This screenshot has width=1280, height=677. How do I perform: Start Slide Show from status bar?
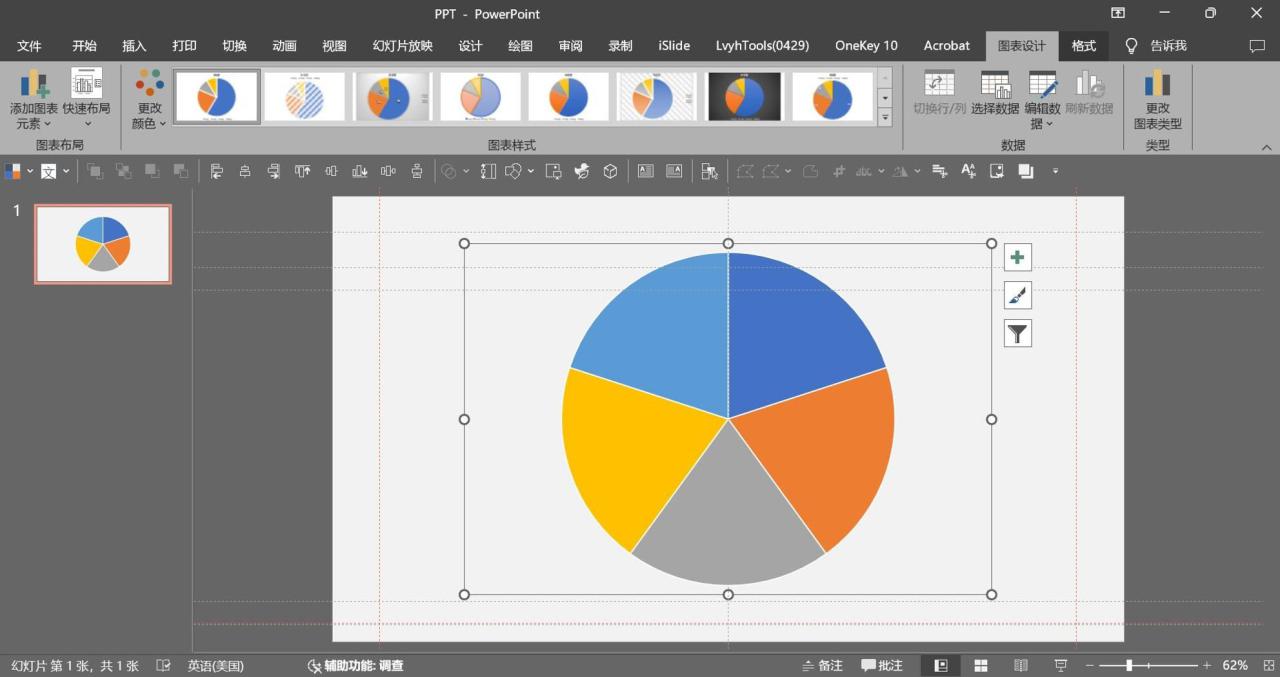(x=1061, y=665)
